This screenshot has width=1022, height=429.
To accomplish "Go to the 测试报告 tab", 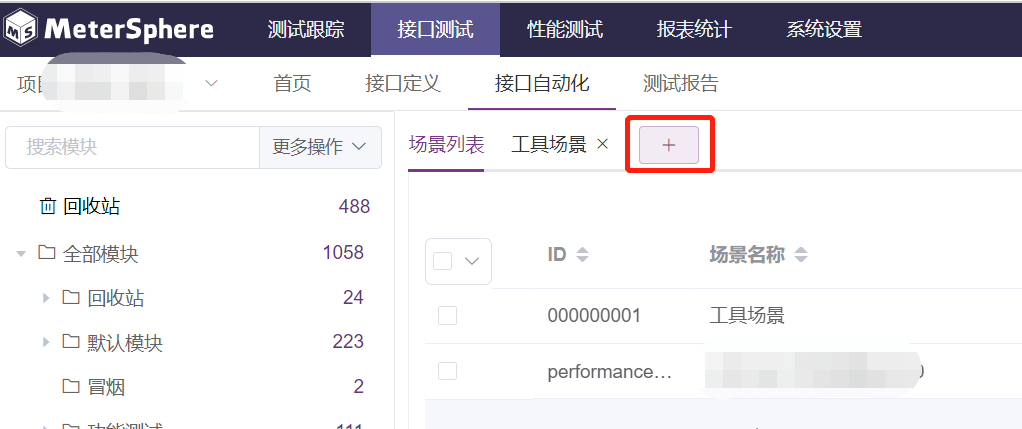I will (x=680, y=83).
